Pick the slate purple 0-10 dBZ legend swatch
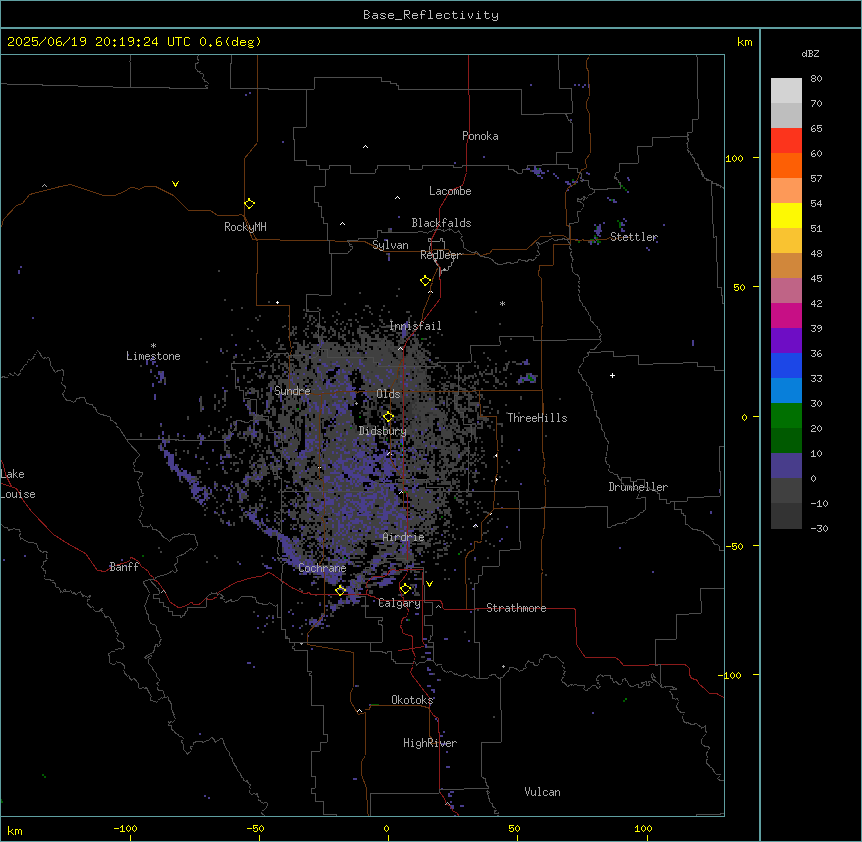Image resolution: width=862 pixels, height=842 pixels. [x=786, y=466]
